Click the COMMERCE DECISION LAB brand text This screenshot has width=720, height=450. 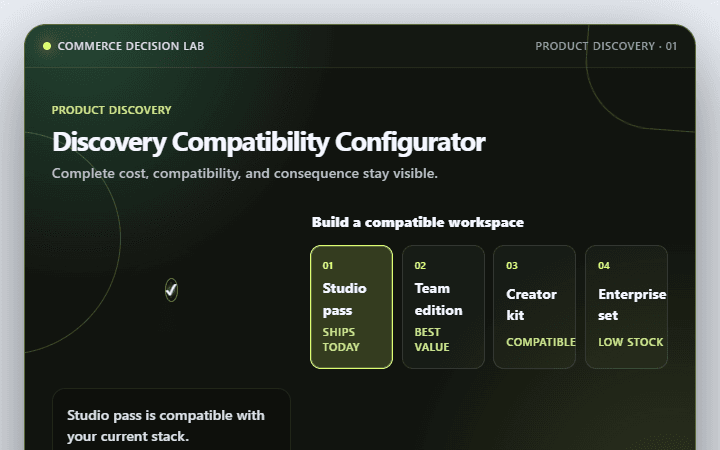(x=131, y=46)
